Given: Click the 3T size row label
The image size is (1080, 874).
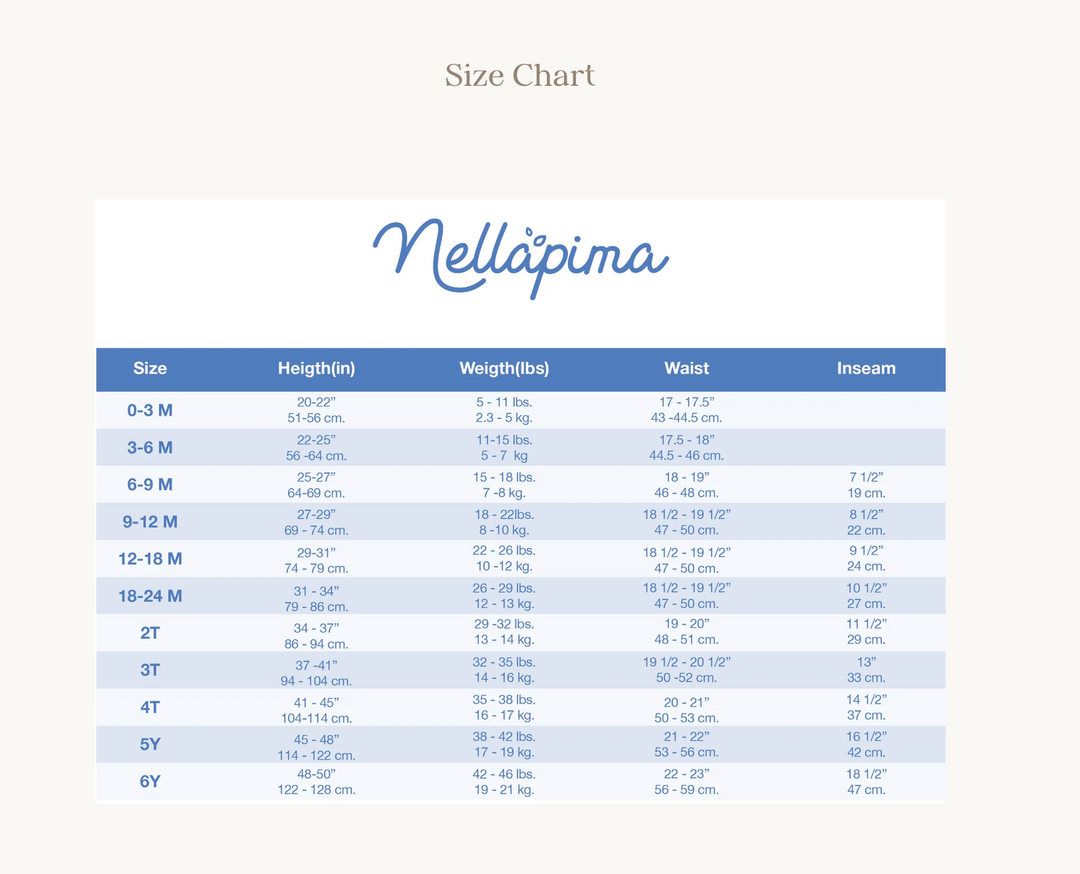Looking at the screenshot, I should point(150,670).
